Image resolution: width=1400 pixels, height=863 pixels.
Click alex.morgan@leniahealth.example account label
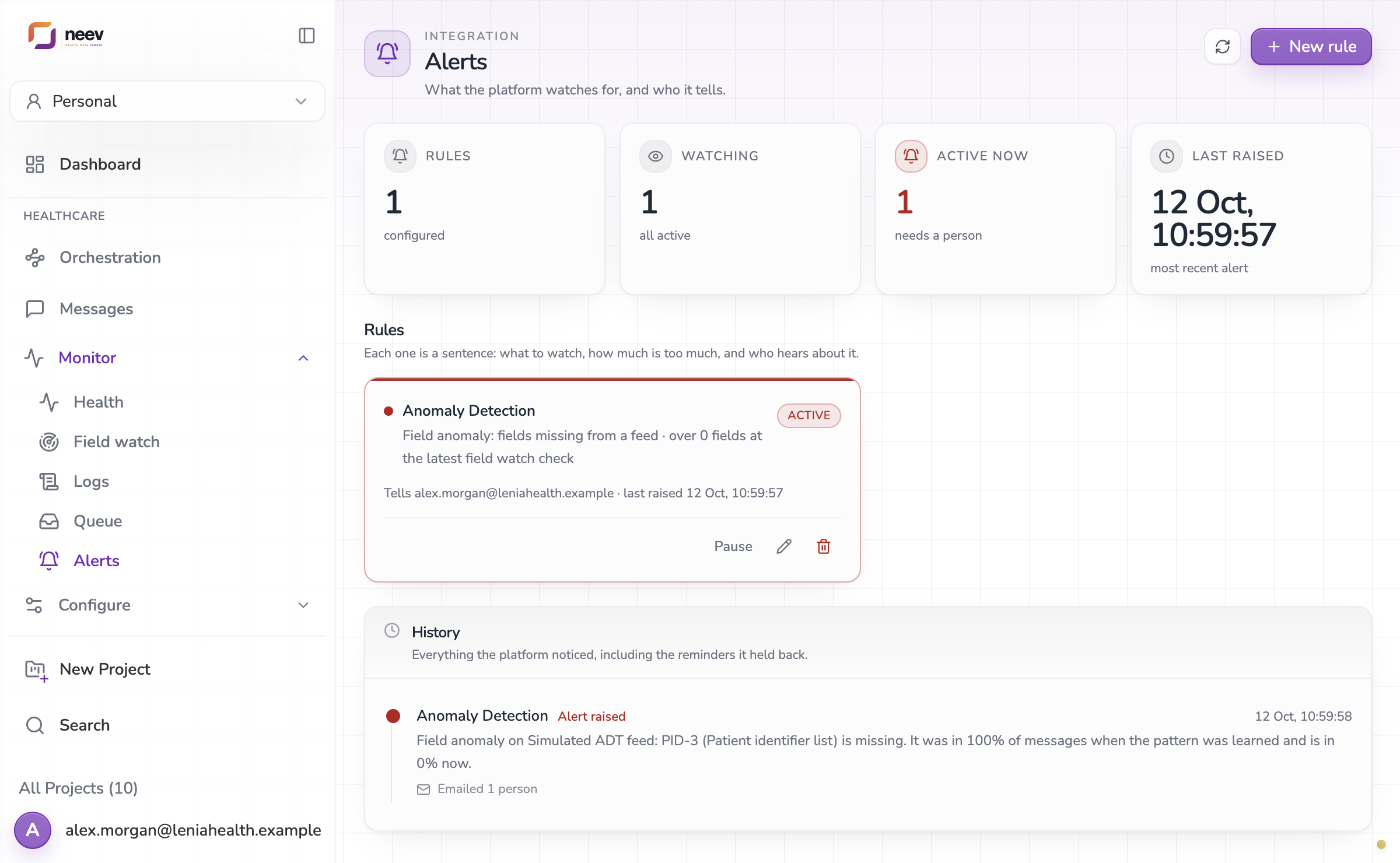click(193, 830)
